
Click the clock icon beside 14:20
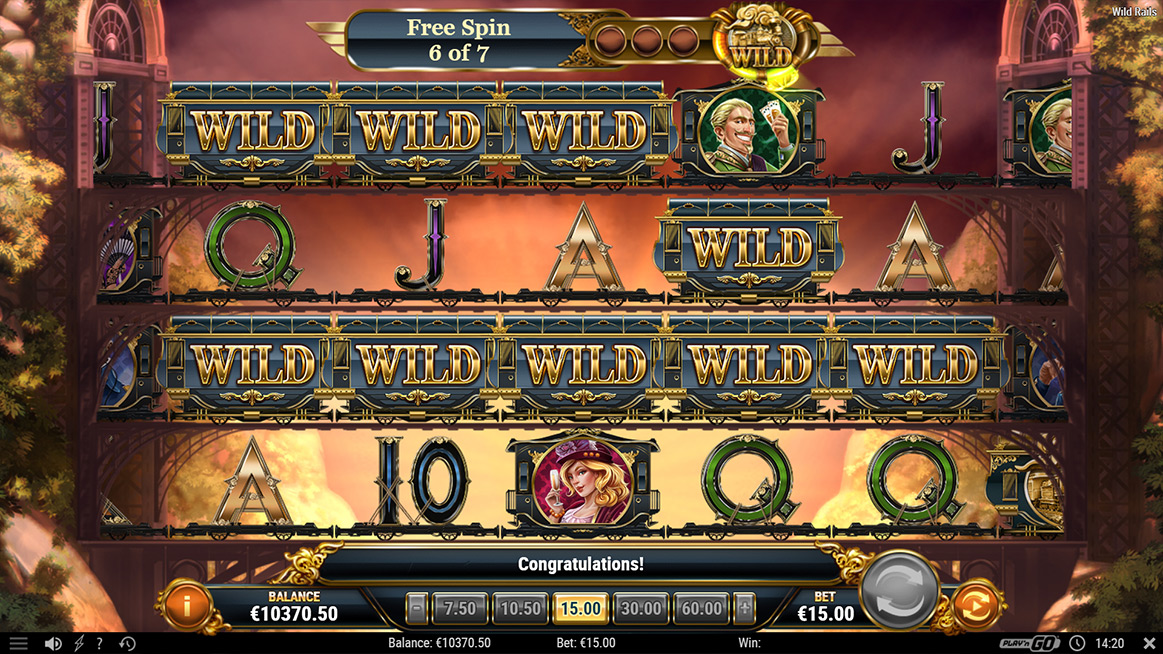click(x=1077, y=644)
